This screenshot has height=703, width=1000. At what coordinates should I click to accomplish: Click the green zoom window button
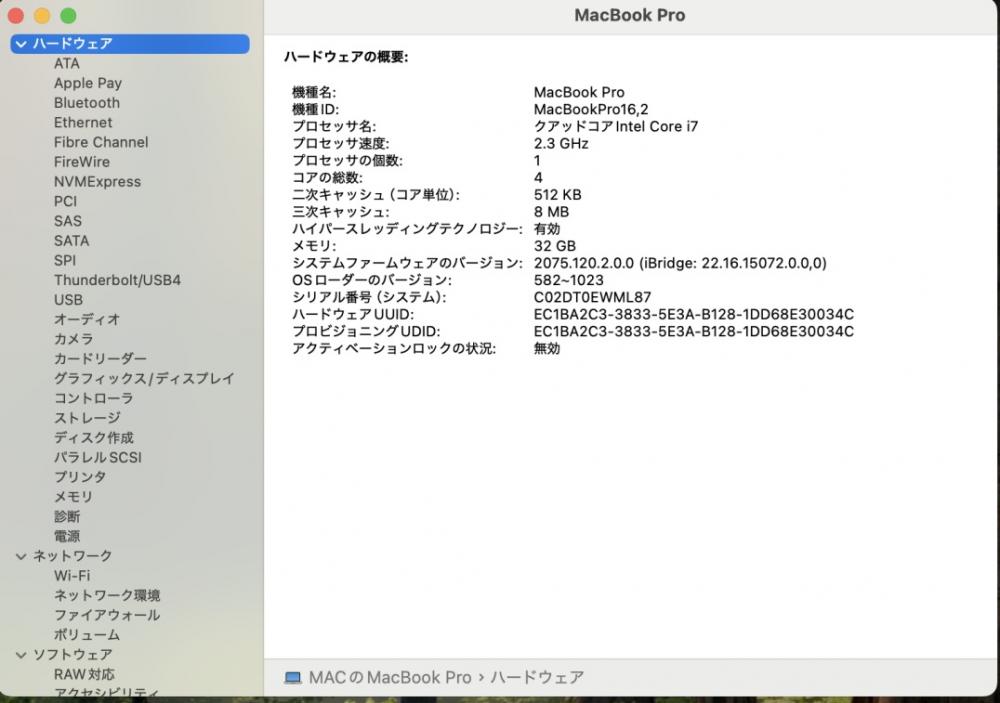click(x=68, y=16)
